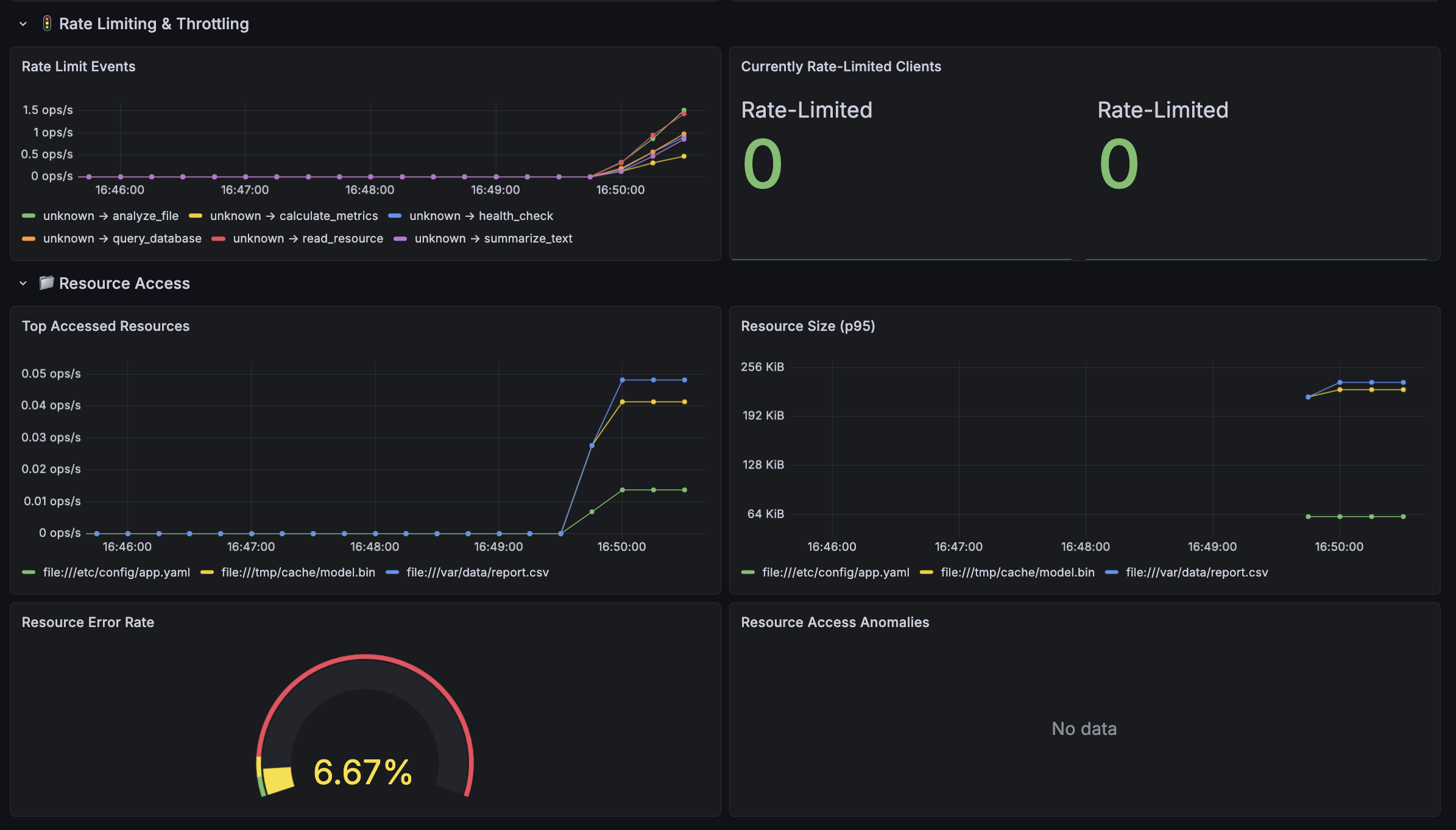Click the Resource Access Anomalies panel title
The height and width of the screenshot is (830, 1456).
click(835, 622)
